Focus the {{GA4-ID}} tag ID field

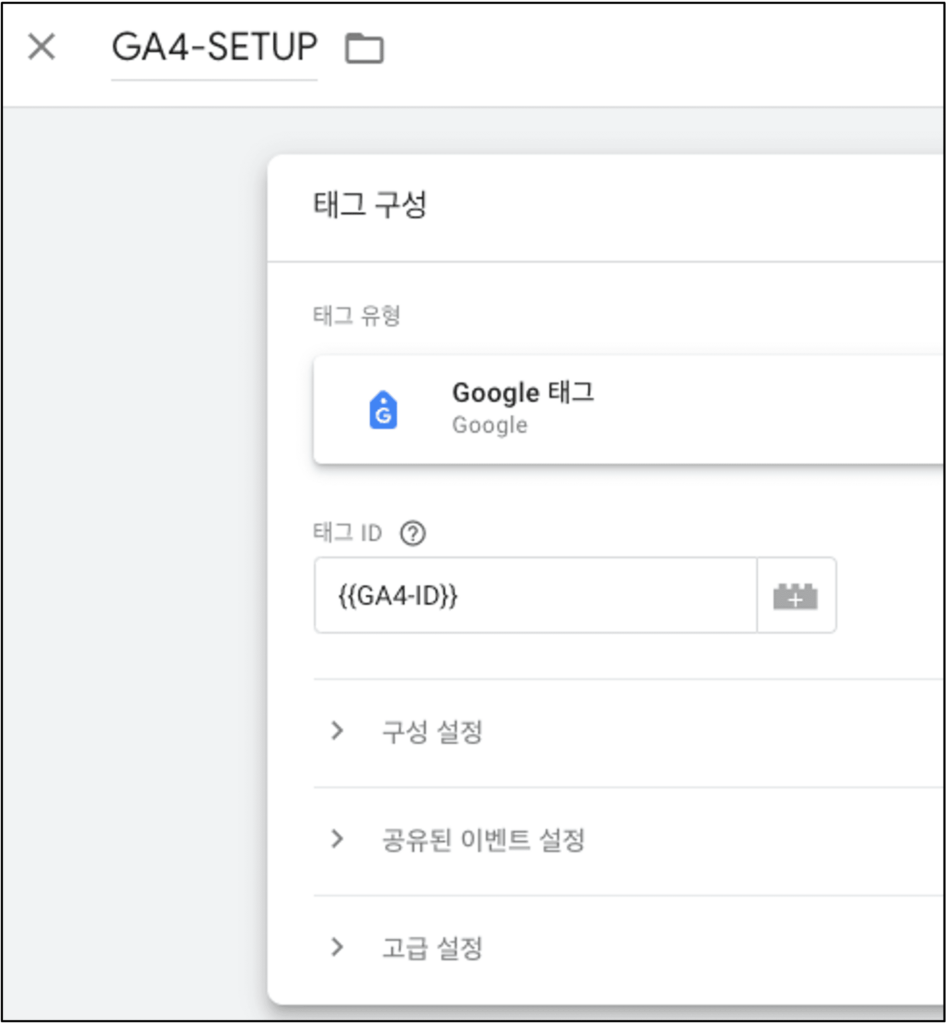tap(535, 596)
